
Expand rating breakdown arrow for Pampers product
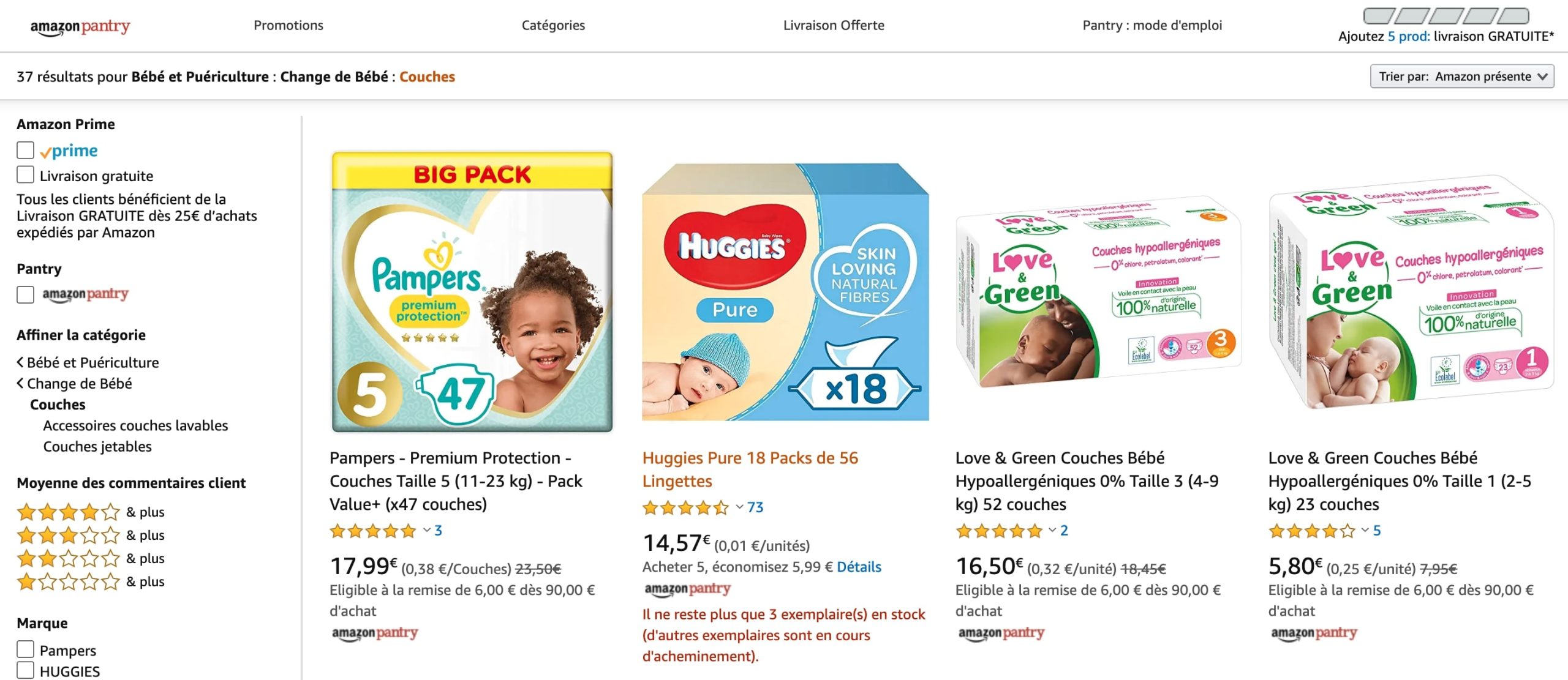coord(427,531)
